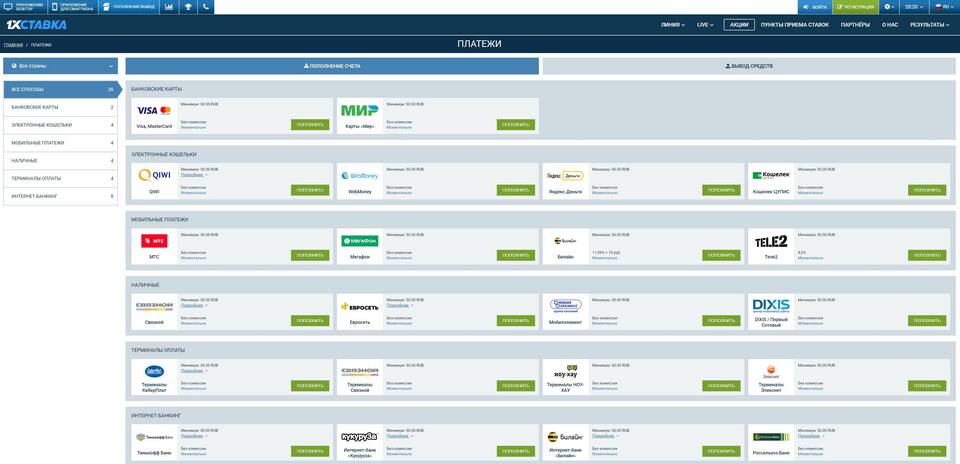This screenshot has height=464, width=960.
Task: Expand Подробнее under QIWI
Action: (193, 175)
